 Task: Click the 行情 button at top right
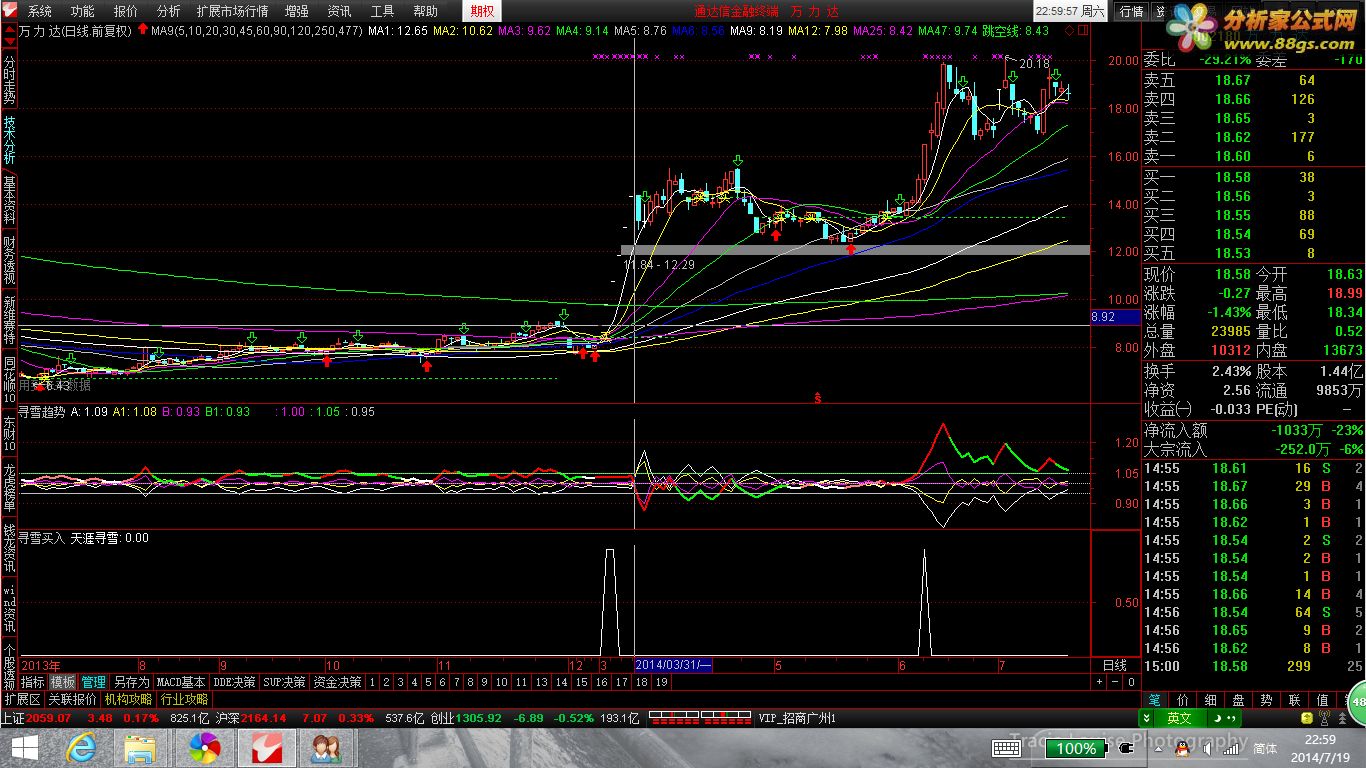[1131, 11]
